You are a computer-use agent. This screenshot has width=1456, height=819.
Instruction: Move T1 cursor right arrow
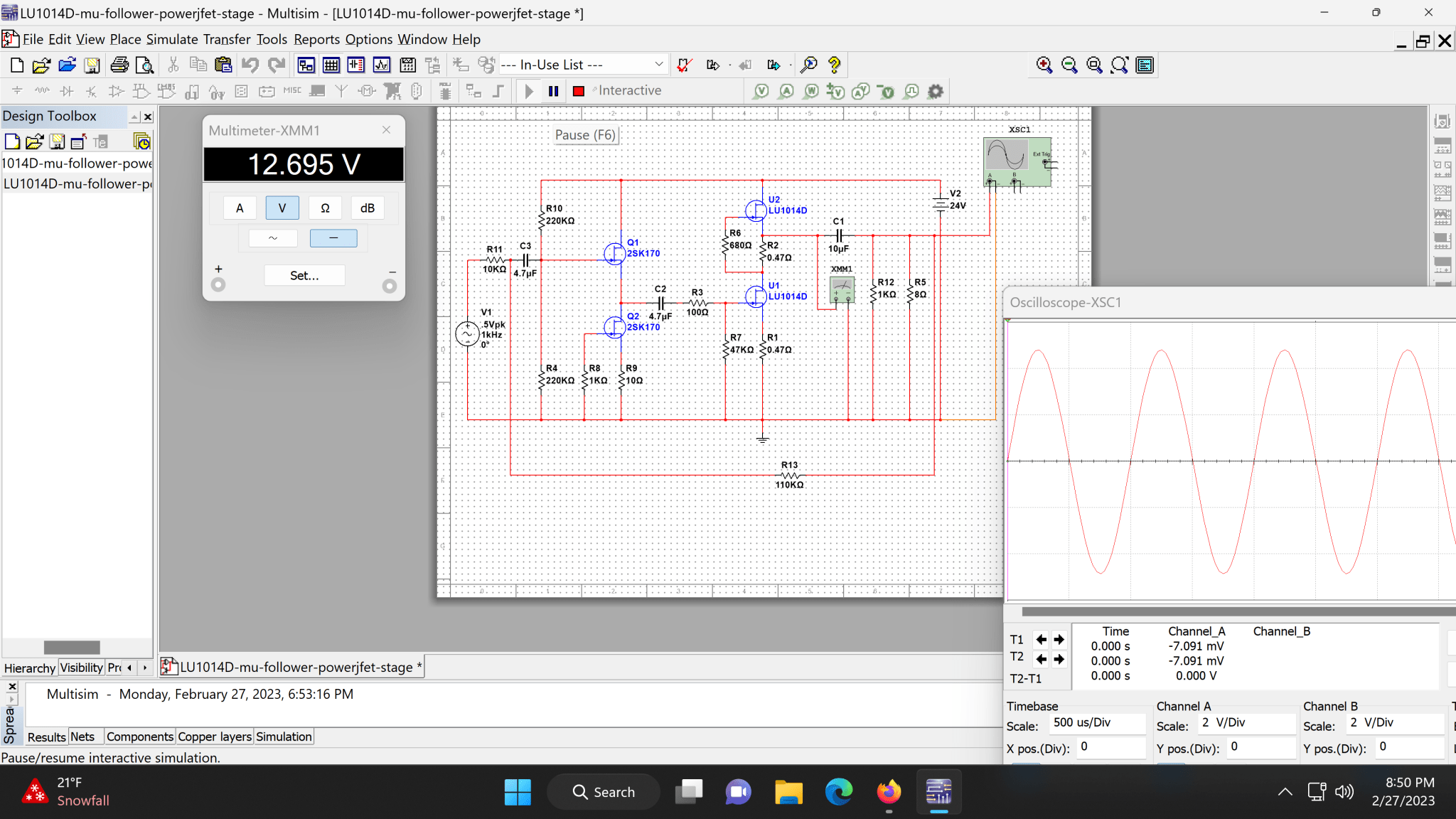point(1059,639)
